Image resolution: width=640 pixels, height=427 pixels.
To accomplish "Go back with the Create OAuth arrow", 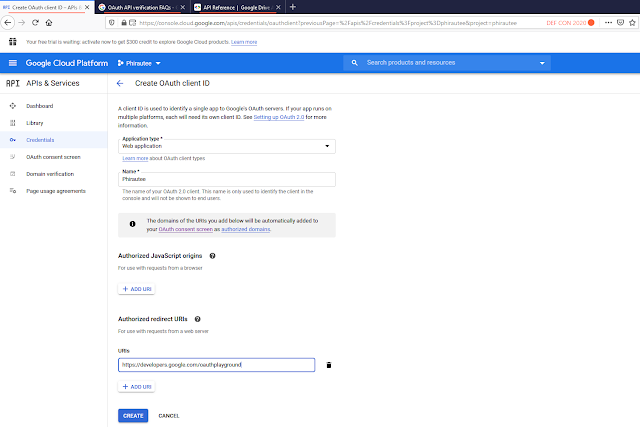I will click(120, 83).
